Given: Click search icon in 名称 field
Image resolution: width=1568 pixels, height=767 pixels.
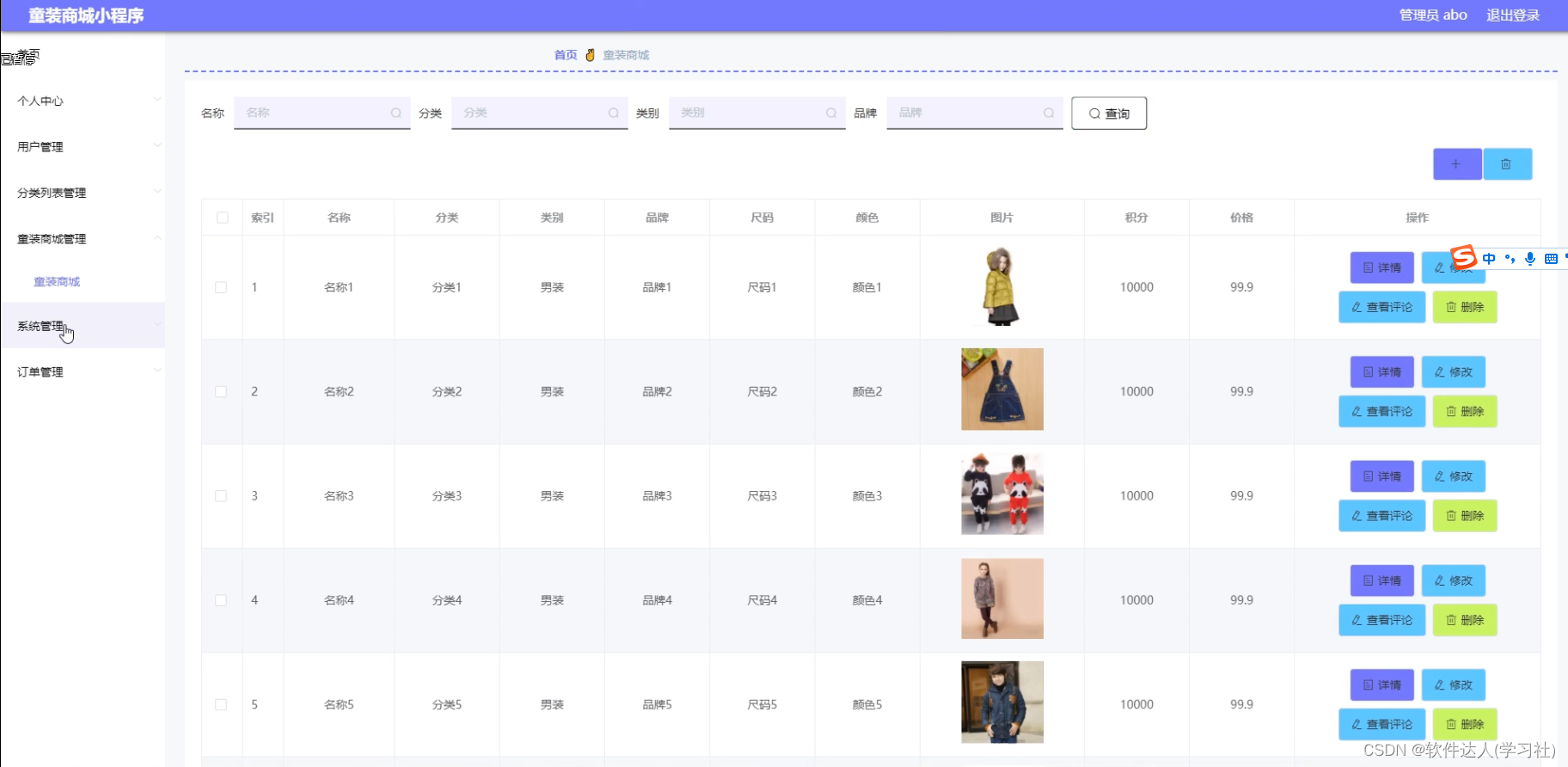Looking at the screenshot, I should pos(396,113).
